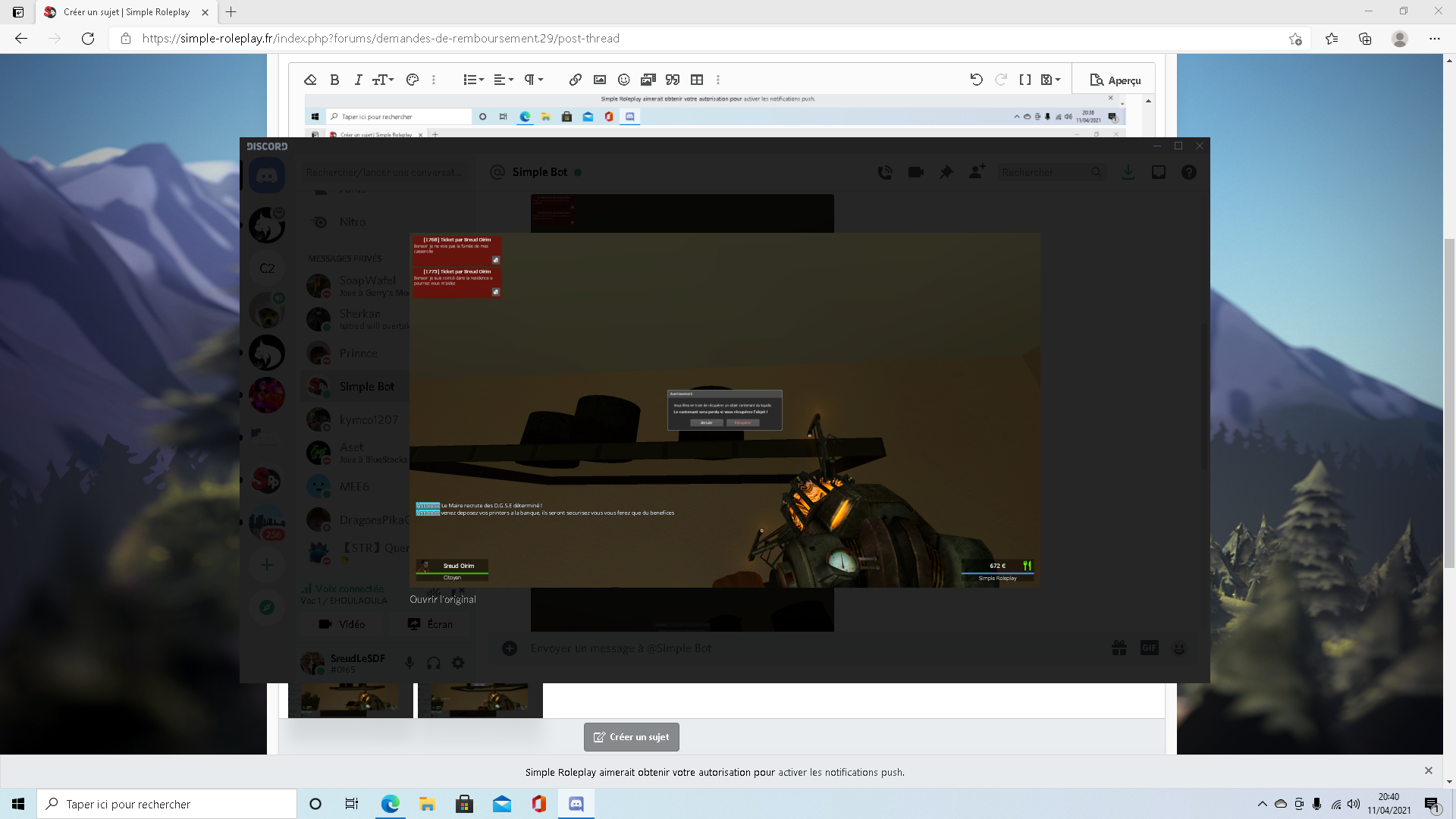Screen dimensions: 1456x819
Task: Toggle italic formatting in the forum editor
Action: [358, 80]
